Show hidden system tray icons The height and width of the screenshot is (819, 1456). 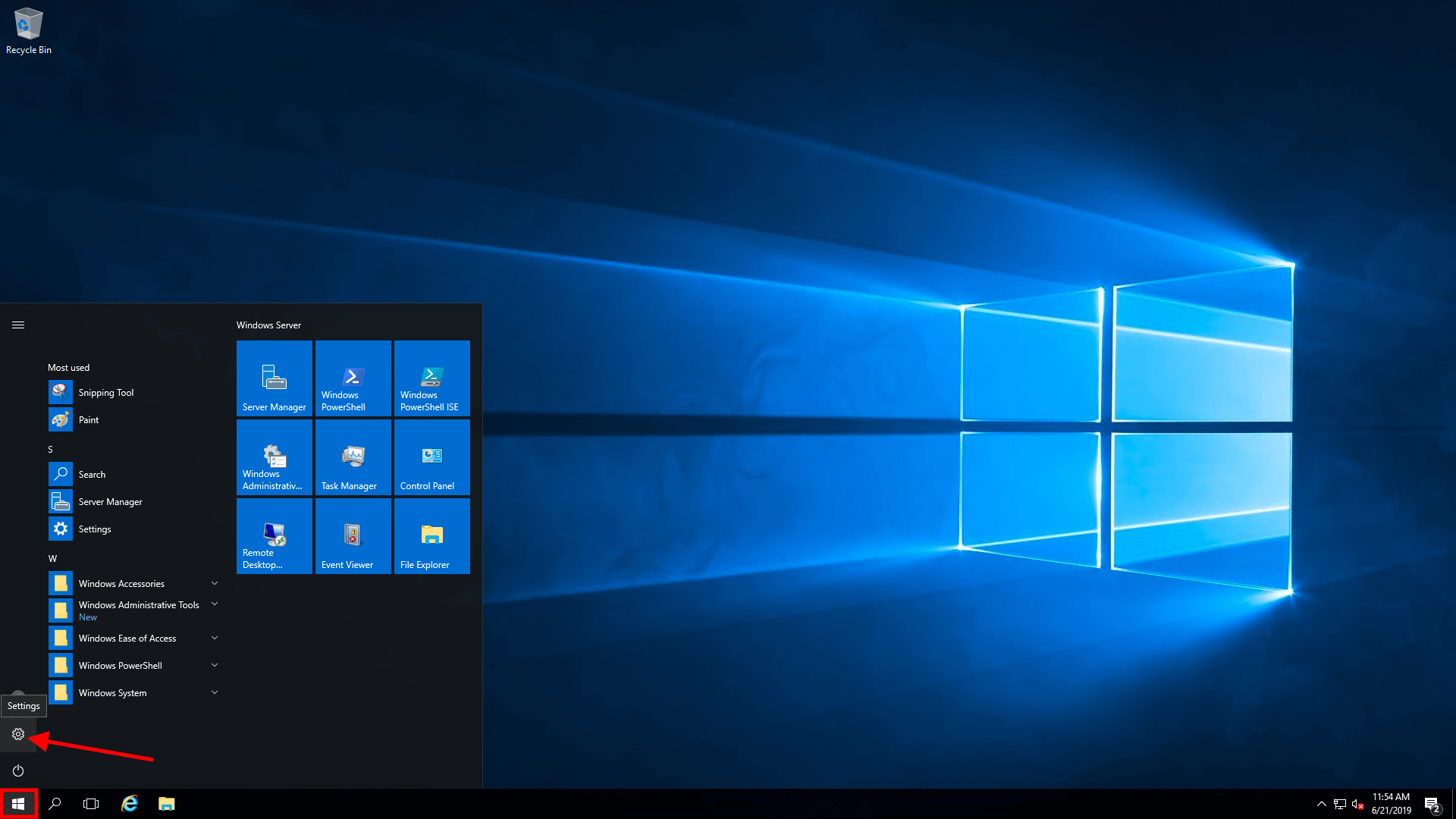click(x=1322, y=804)
